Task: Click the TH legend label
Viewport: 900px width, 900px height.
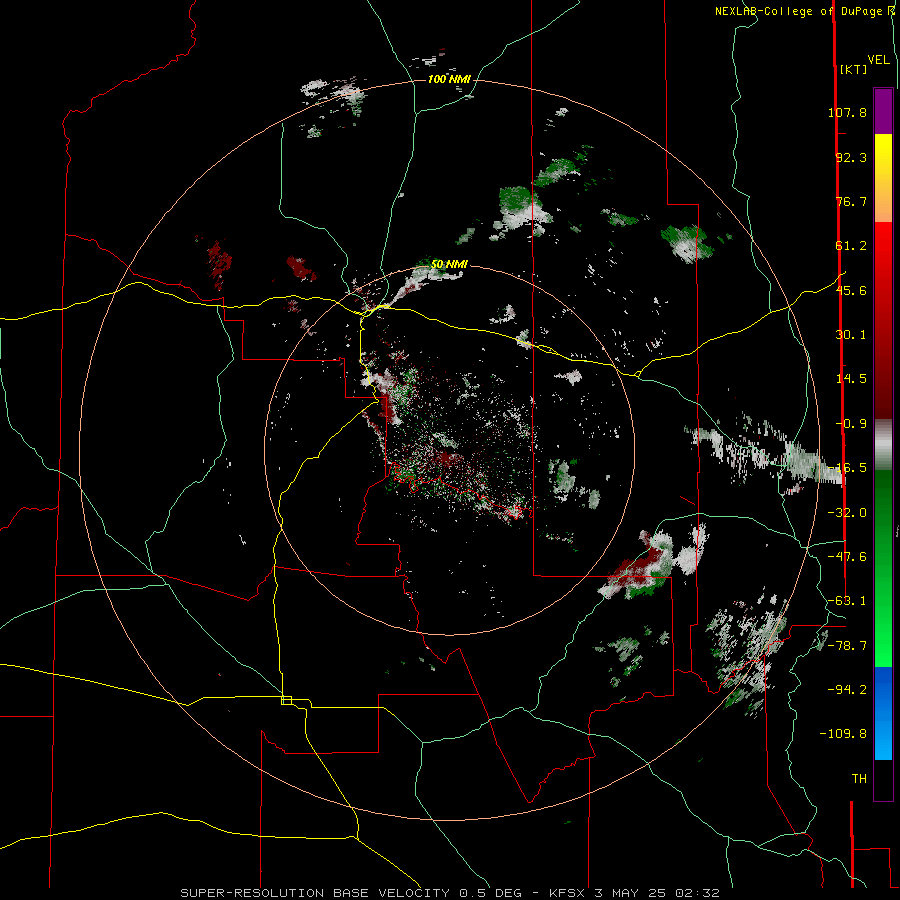Action: [859, 779]
